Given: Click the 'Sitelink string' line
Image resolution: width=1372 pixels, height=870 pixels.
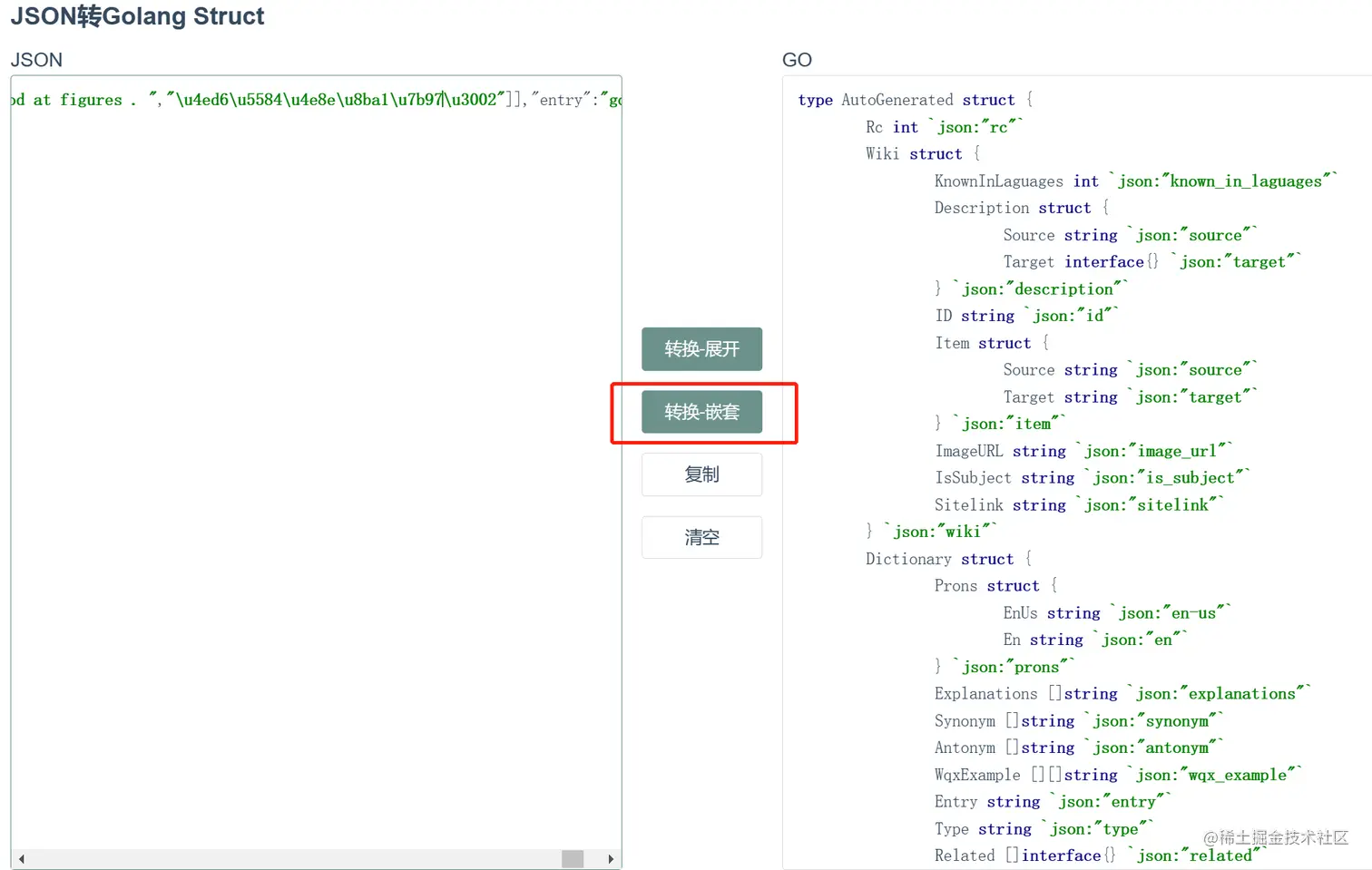Looking at the screenshot, I should 1080,505.
